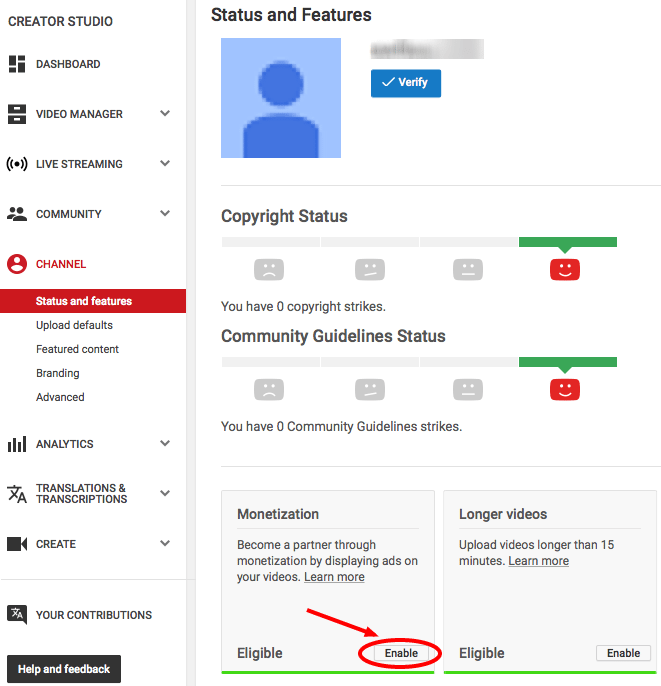Click the Your Contributions translate icon

pos(17,614)
